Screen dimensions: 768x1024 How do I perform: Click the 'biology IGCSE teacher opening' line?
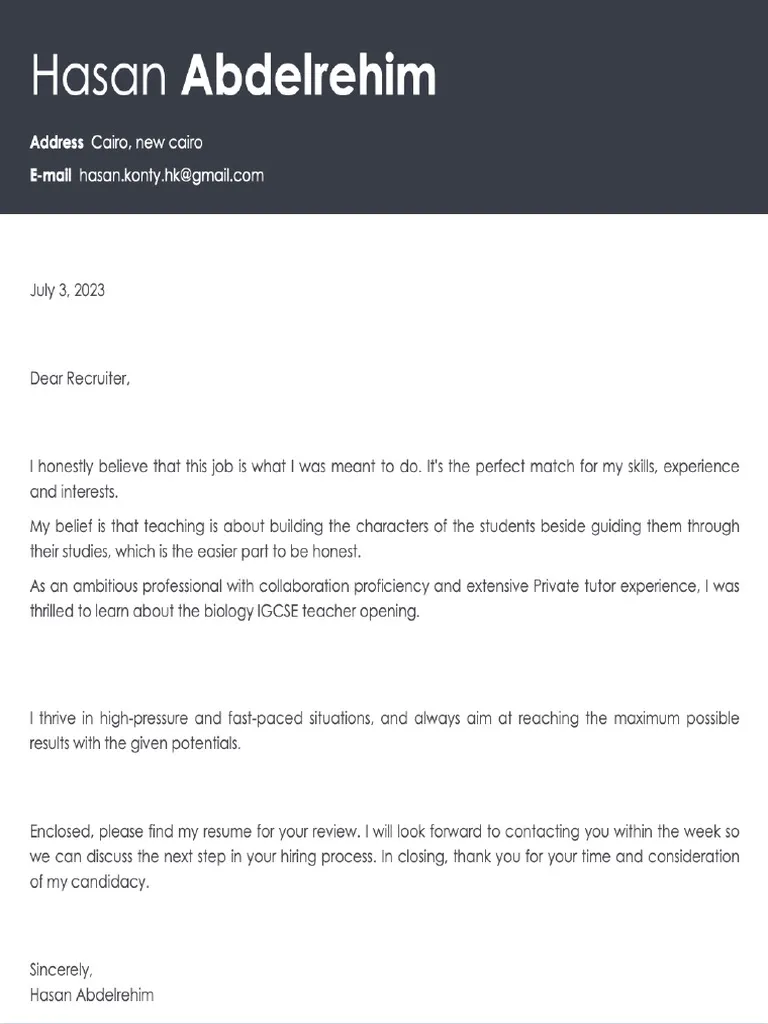point(225,611)
